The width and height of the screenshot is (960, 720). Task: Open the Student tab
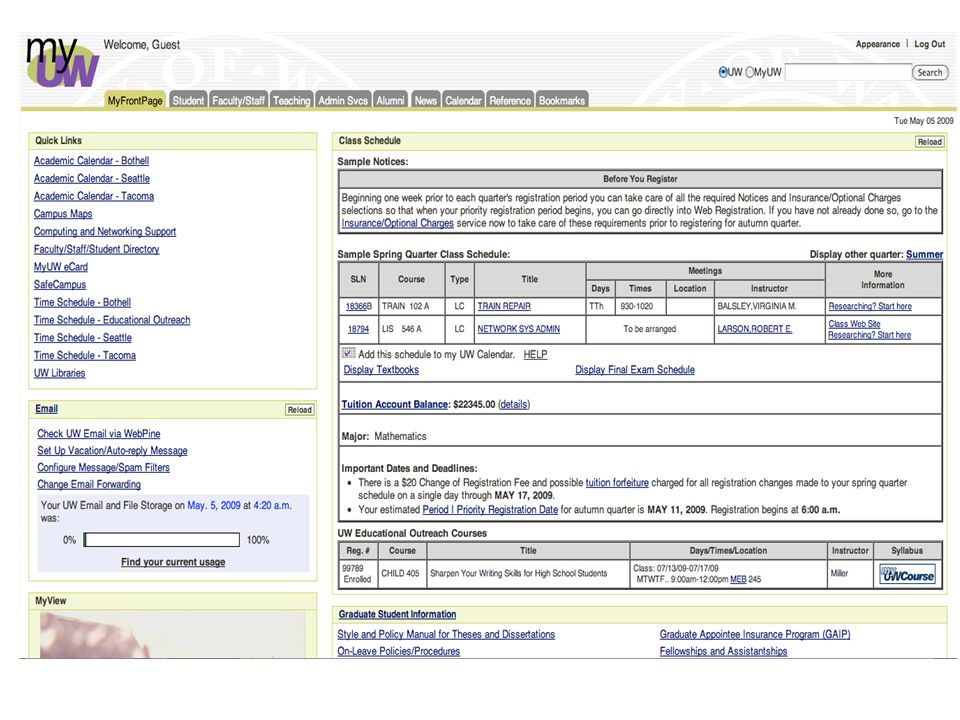click(188, 100)
